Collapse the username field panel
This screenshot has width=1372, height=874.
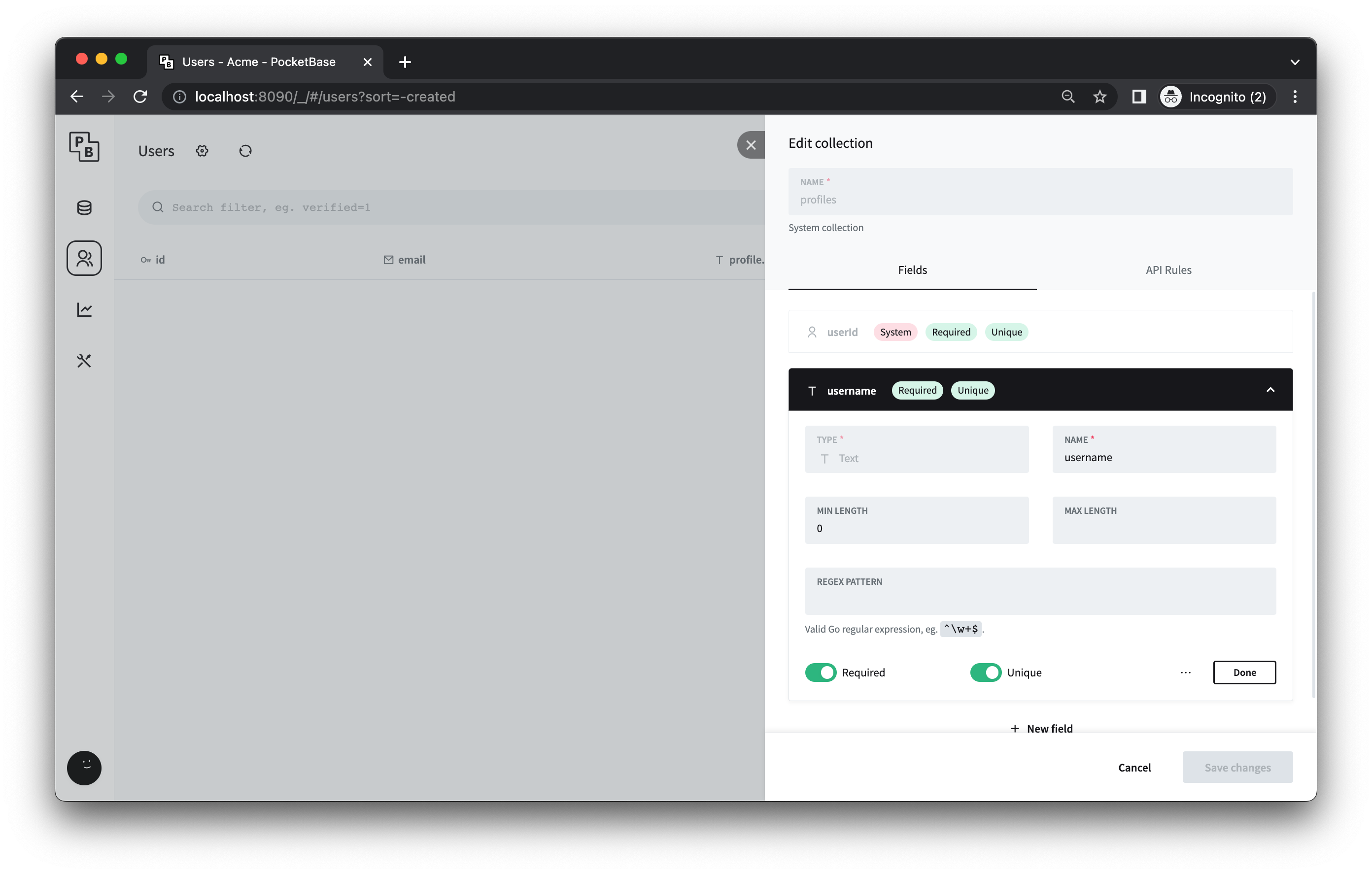coord(1270,390)
